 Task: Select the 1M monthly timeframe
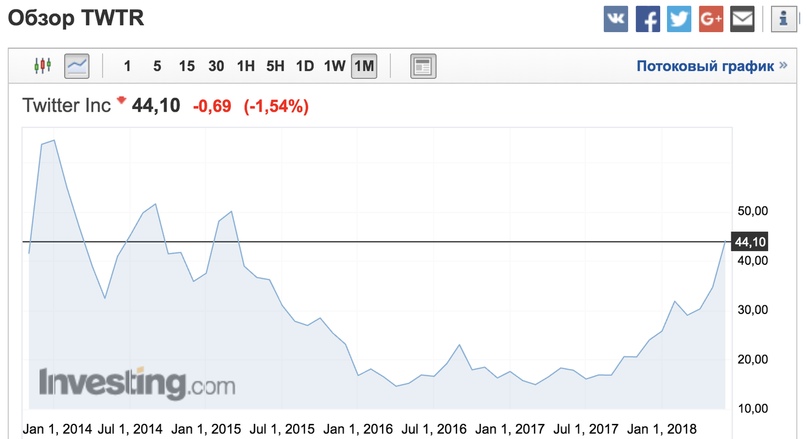(x=364, y=66)
